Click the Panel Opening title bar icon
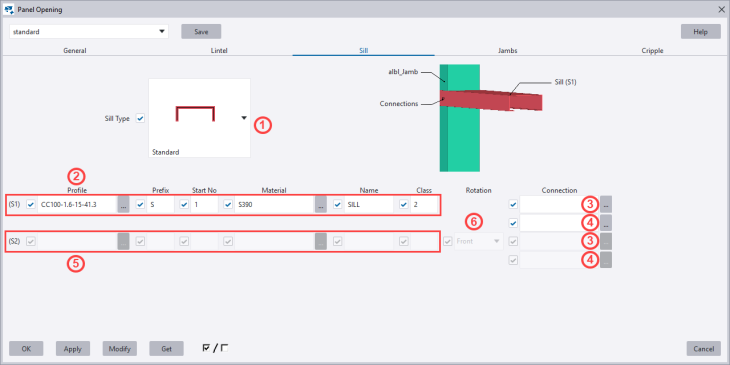Screen dimensions: 730x365 [9, 9]
